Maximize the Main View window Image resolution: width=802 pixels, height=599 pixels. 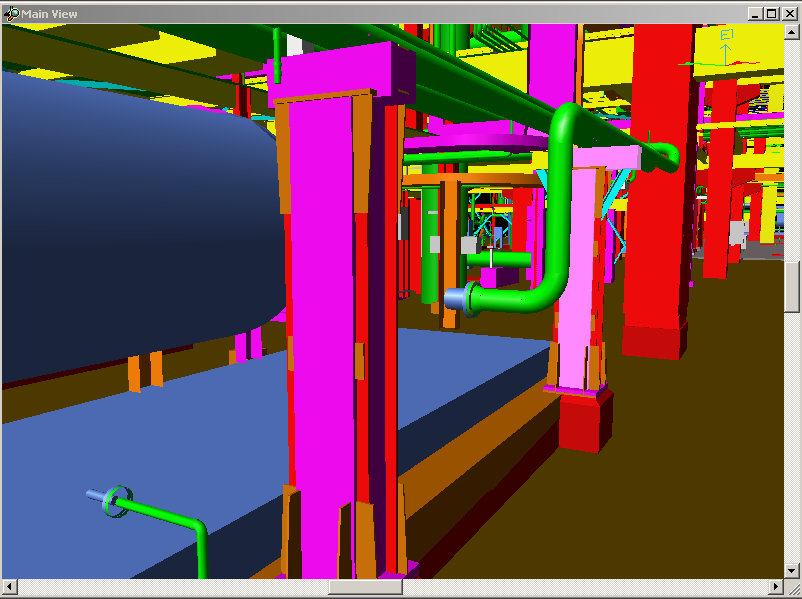[x=771, y=14]
